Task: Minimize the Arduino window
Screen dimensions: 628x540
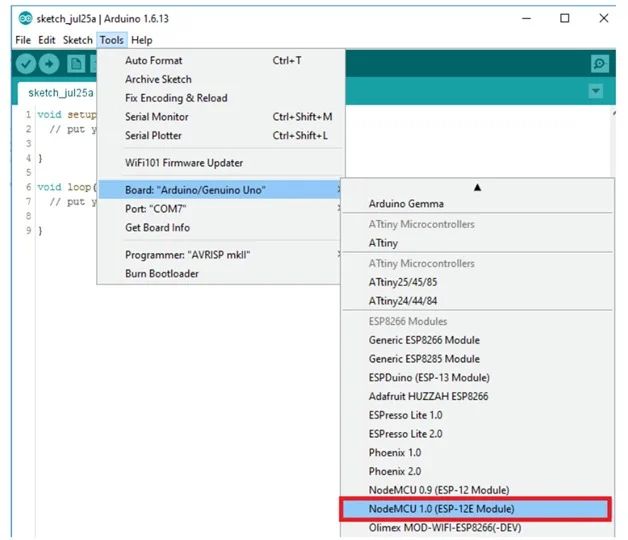Action: 527,18
